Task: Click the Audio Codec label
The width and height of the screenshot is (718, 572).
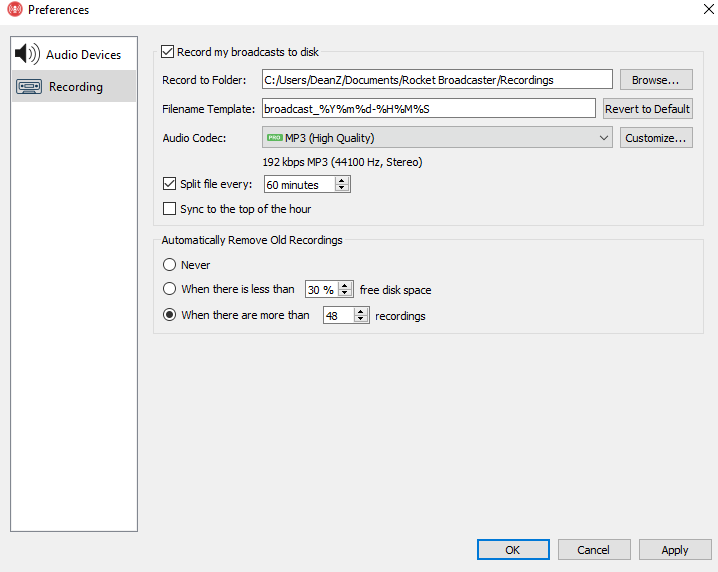Action: click(194, 138)
